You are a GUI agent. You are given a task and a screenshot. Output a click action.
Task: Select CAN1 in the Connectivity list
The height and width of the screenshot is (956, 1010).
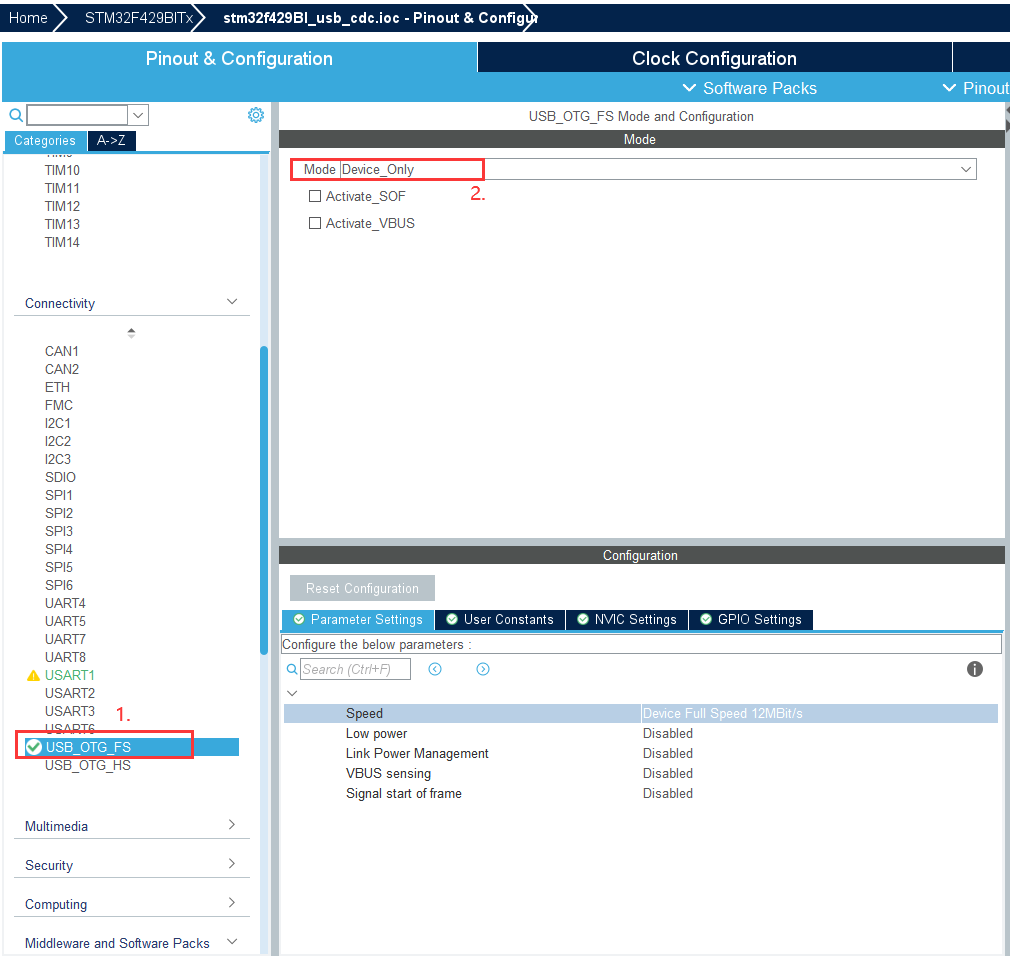click(x=62, y=351)
